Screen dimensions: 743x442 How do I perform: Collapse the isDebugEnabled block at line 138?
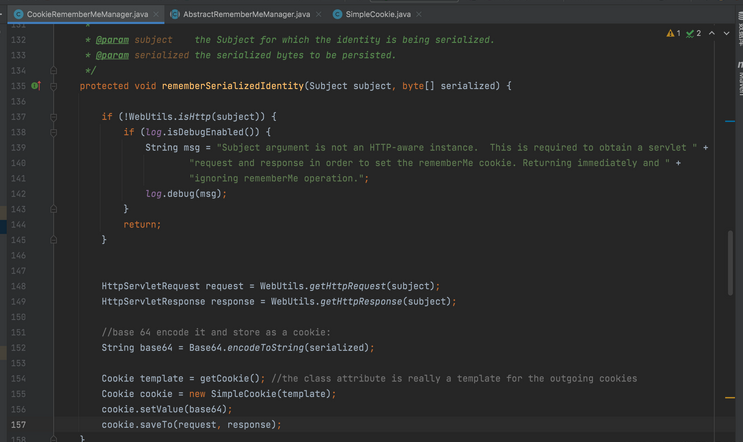[54, 132]
